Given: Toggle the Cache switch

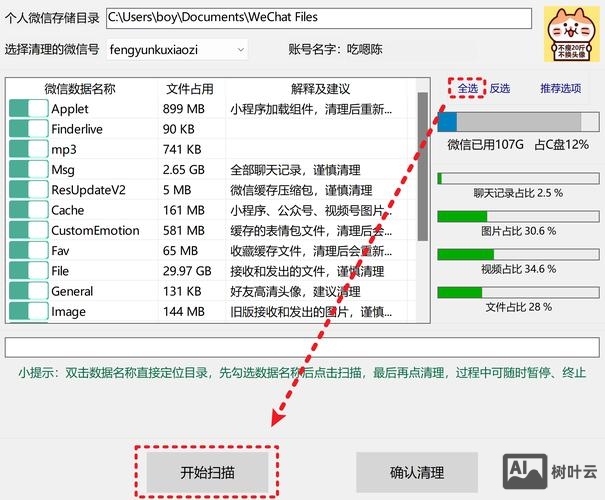Looking at the screenshot, I should (29, 210).
